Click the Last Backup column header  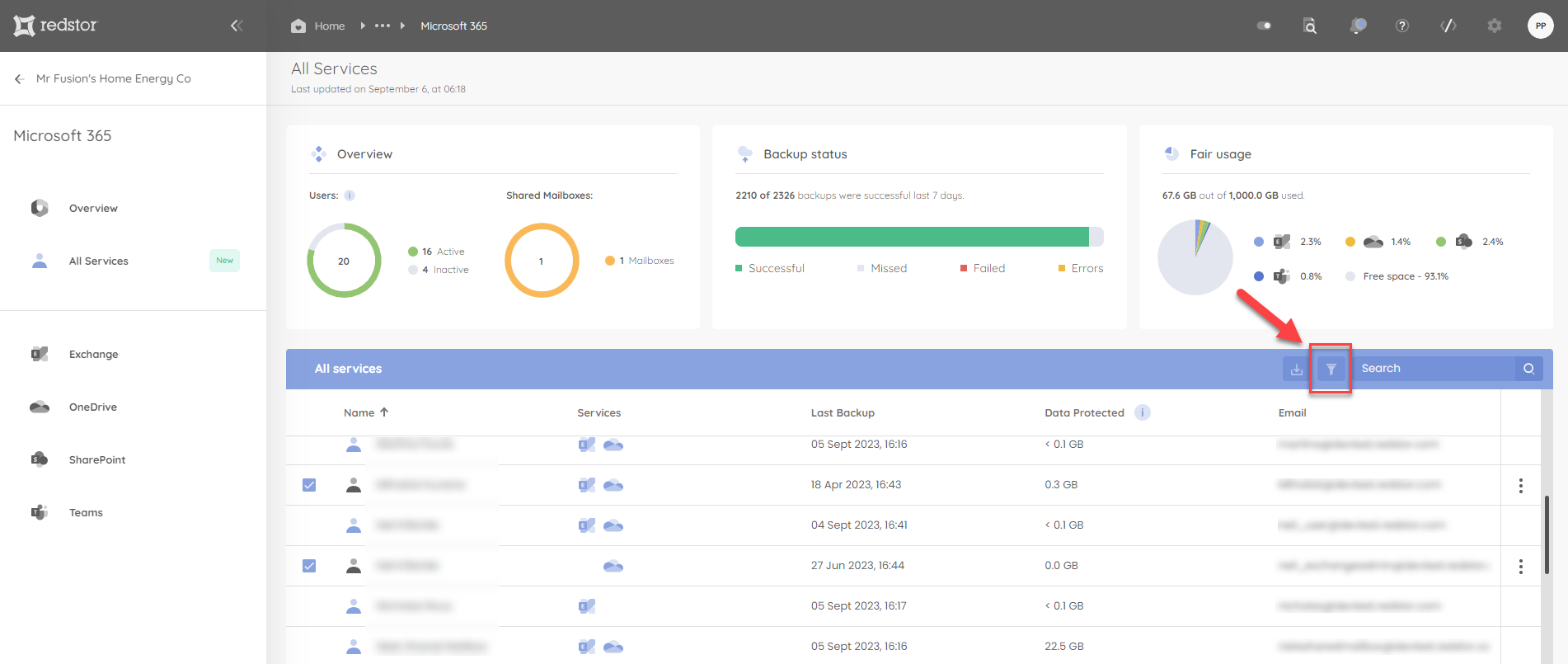tap(843, 412)
